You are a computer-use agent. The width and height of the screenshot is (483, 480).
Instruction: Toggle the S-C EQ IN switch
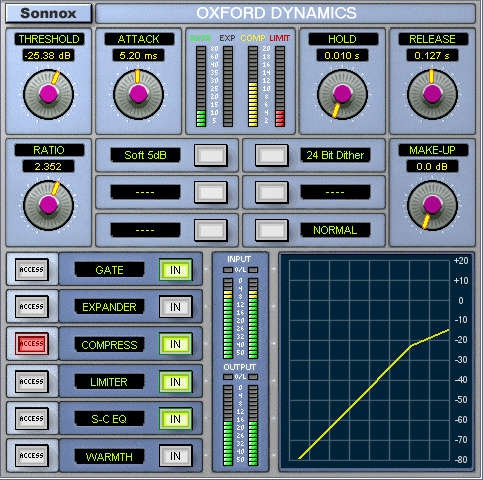click(176, 419)
